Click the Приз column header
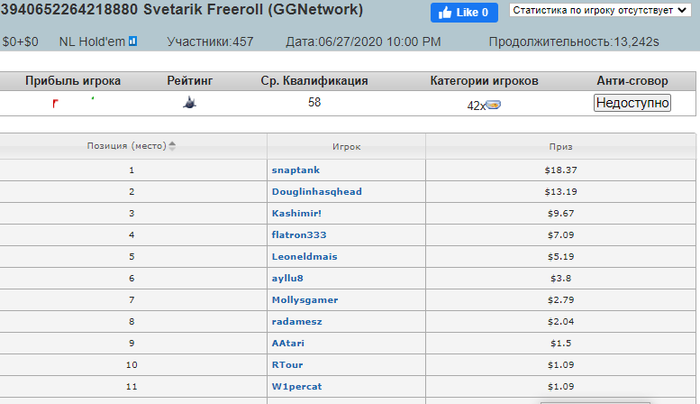700x404 pixels. coord(561,146)
